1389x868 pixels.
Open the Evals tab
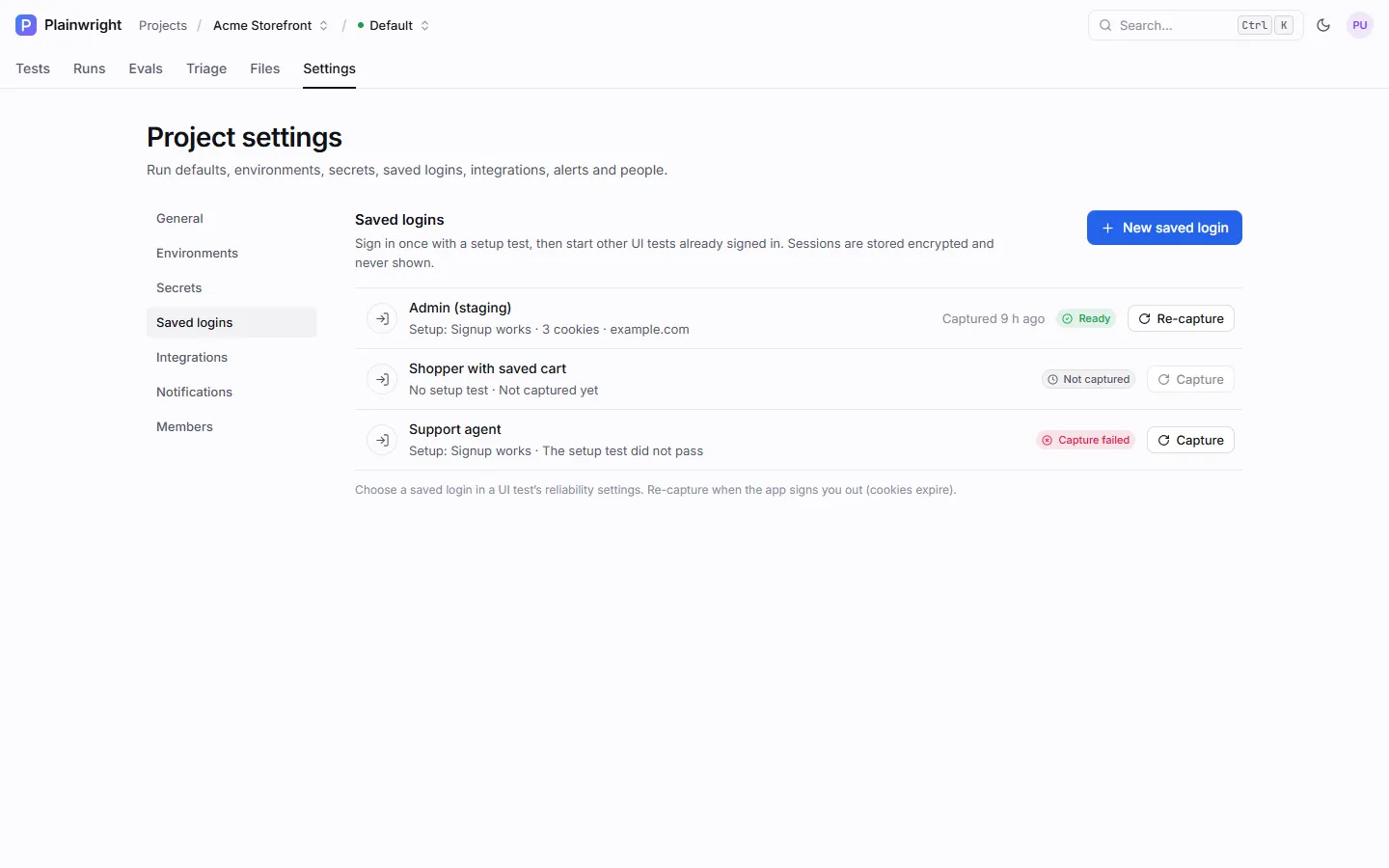pos(146,68)
